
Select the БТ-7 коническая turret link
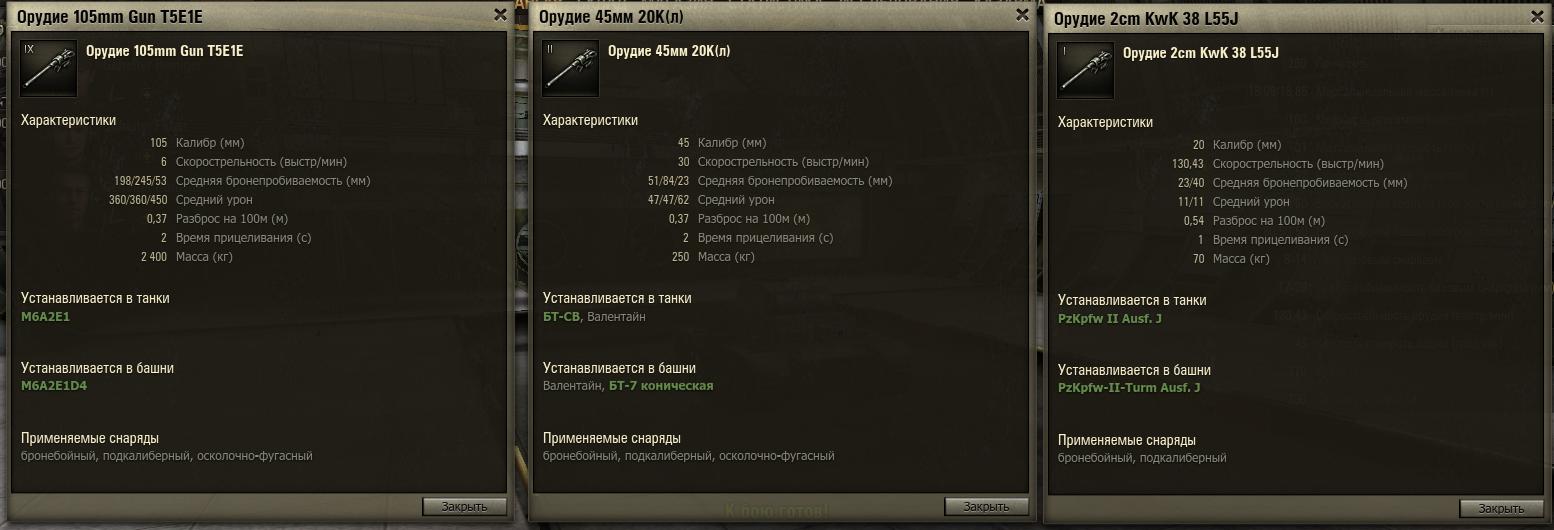(x=661, y=386)
